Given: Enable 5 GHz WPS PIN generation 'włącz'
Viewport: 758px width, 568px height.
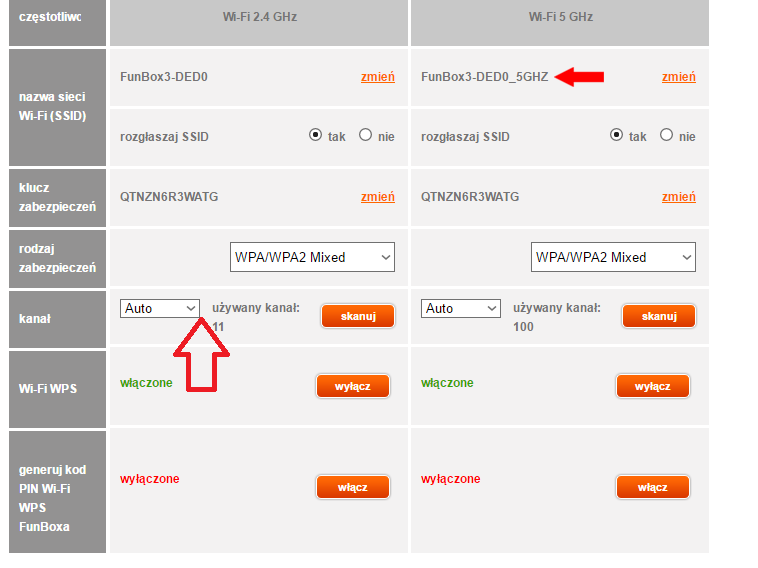Looking at the screenshot, I should pos(654,487).
